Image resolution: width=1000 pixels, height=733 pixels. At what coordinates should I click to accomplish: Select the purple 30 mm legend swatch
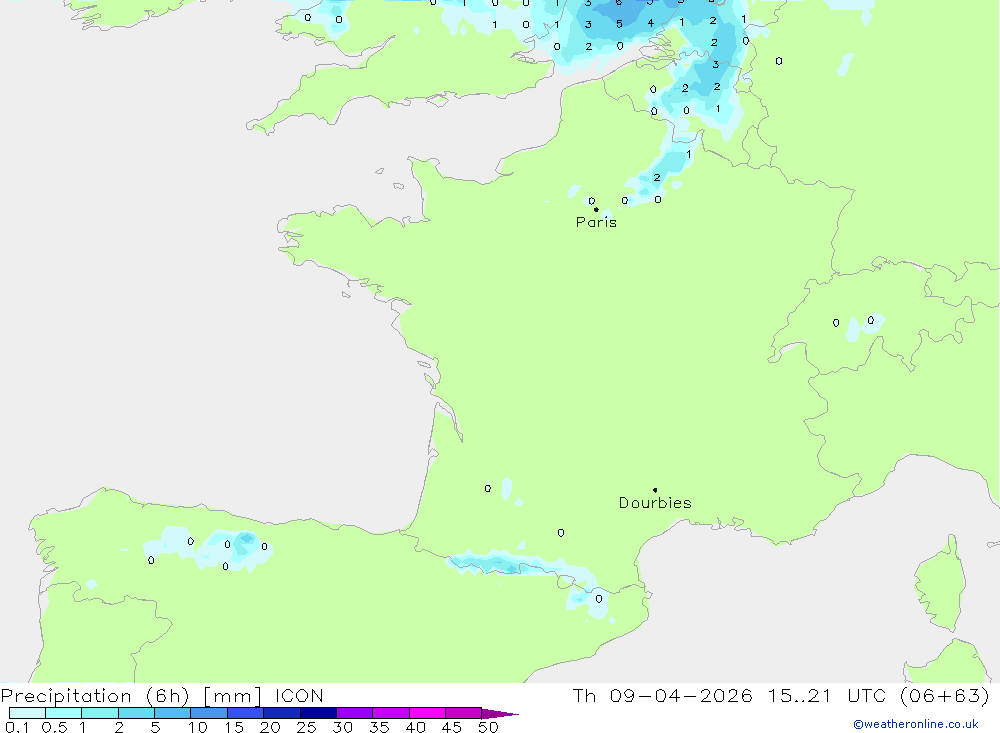[355, 713]
